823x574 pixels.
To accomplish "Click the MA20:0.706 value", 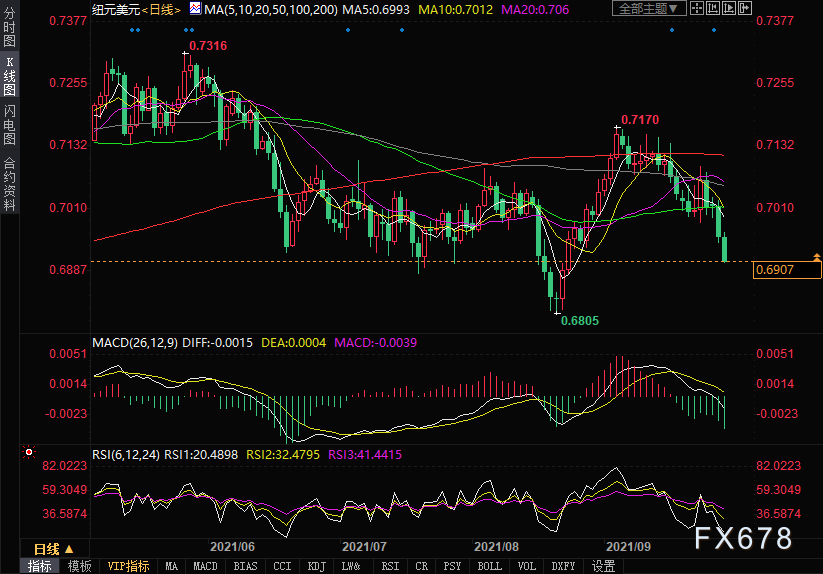I will pyautogui.click(x=535, y=9).
